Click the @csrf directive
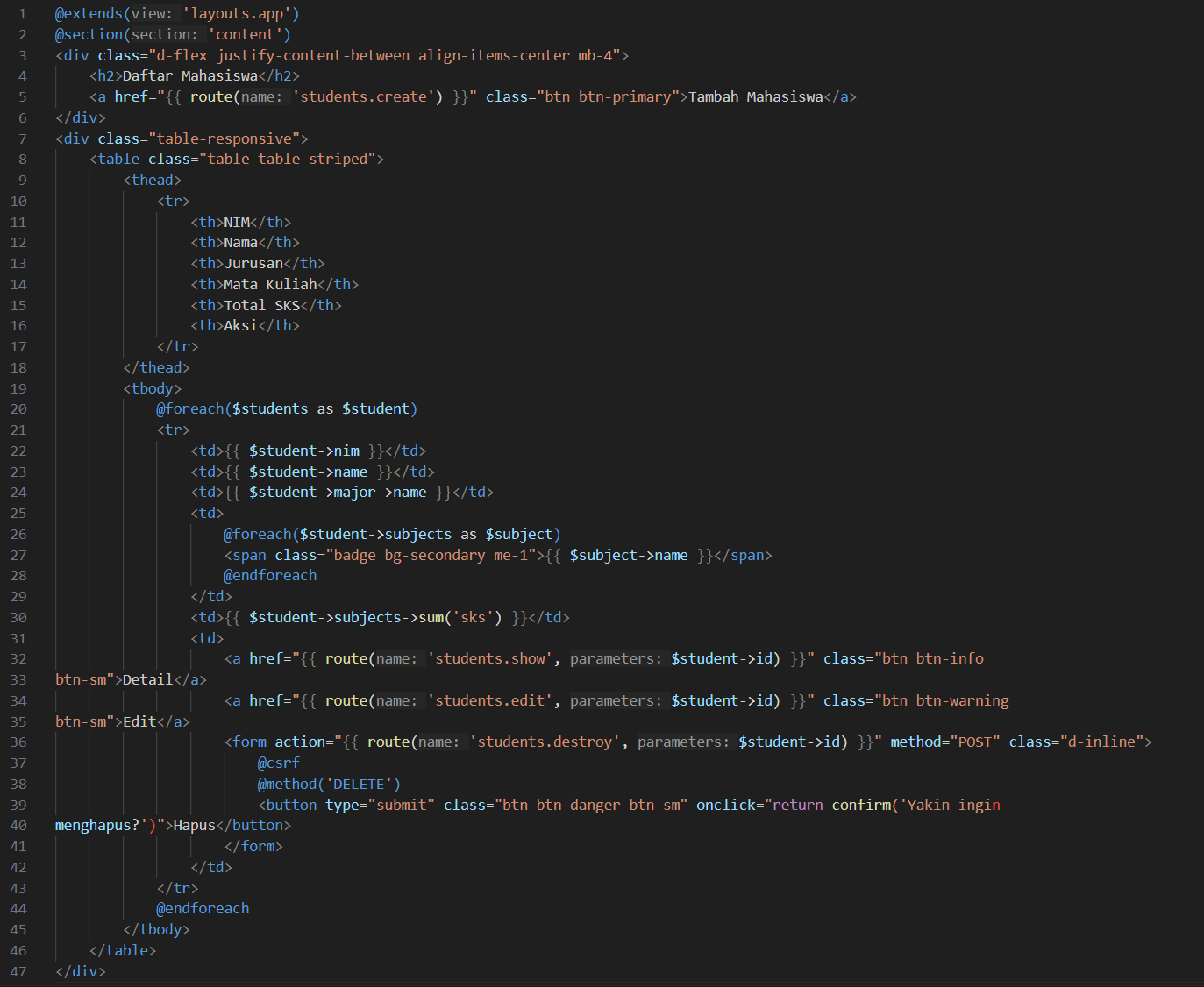 (278, 763)
